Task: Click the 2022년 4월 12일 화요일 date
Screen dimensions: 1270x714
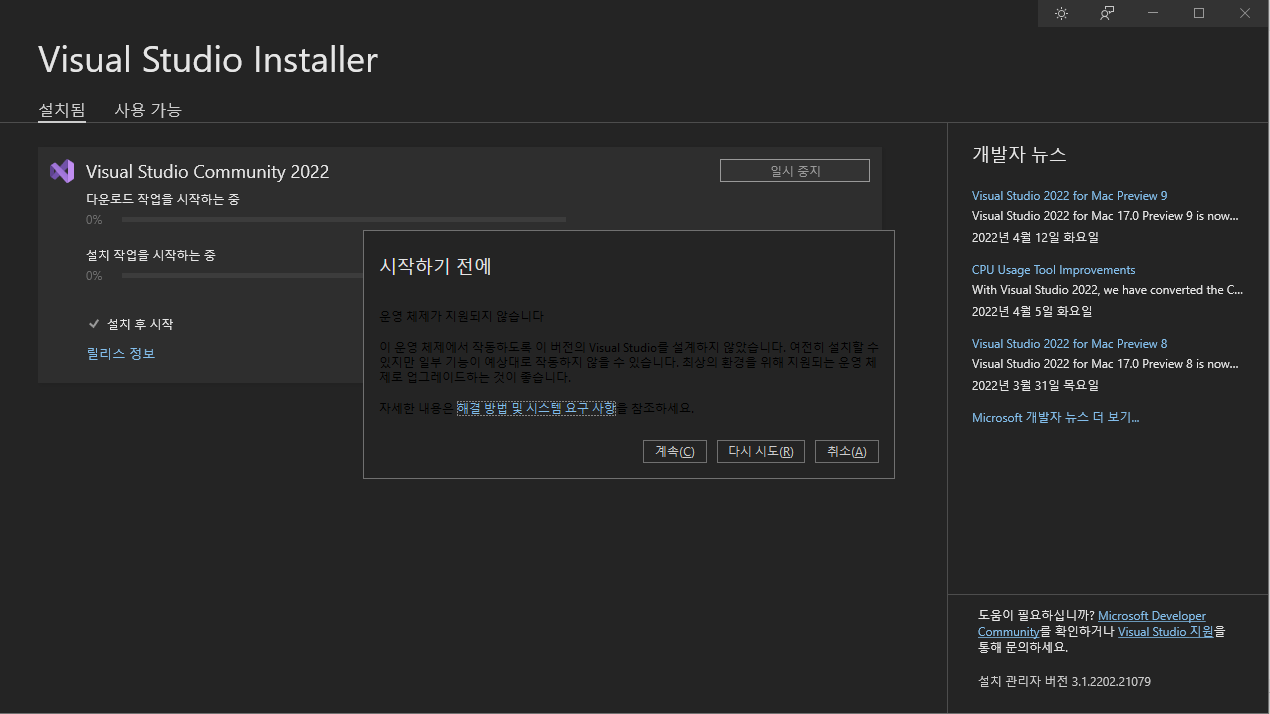Action: [x=1035, y=238]
